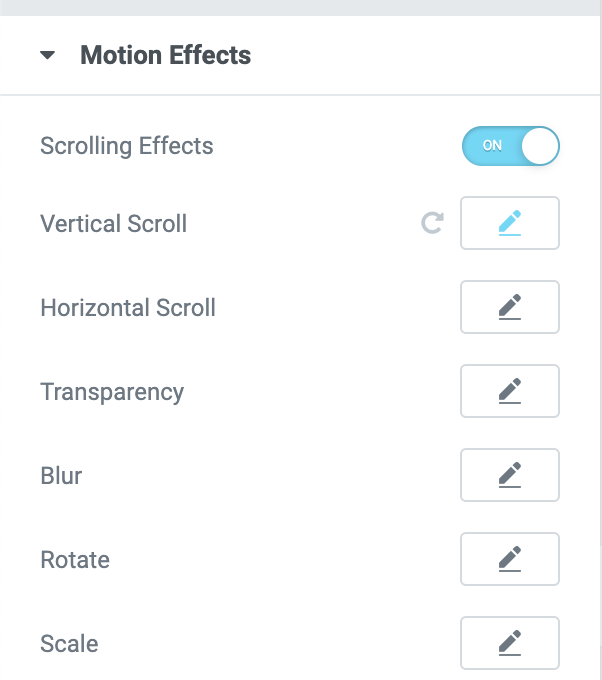
Task: Collapse the Motion Effects section arrow
Action: point(47,56)
